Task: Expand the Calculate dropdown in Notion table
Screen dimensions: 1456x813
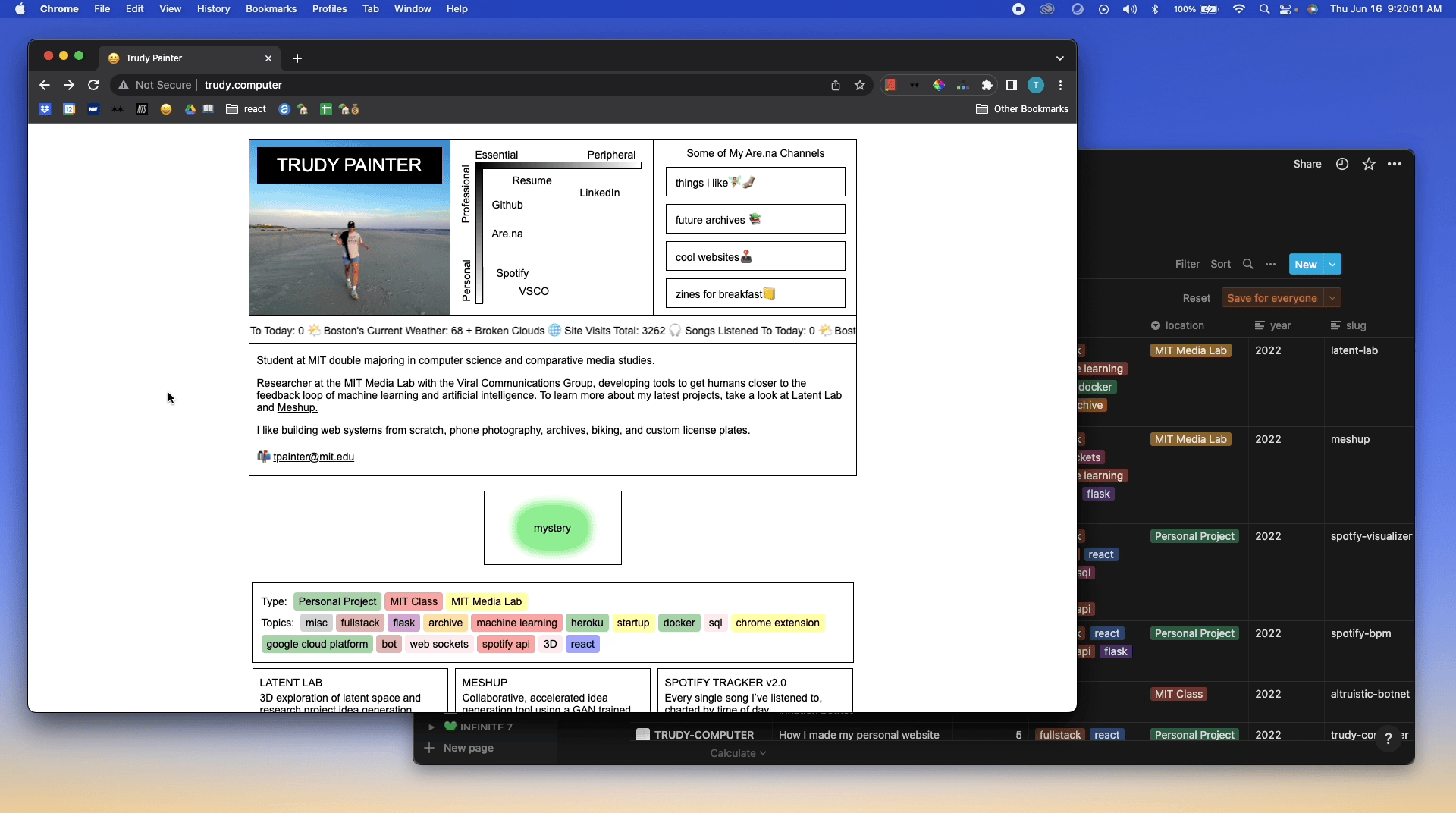Action: [x=738, y=753]
